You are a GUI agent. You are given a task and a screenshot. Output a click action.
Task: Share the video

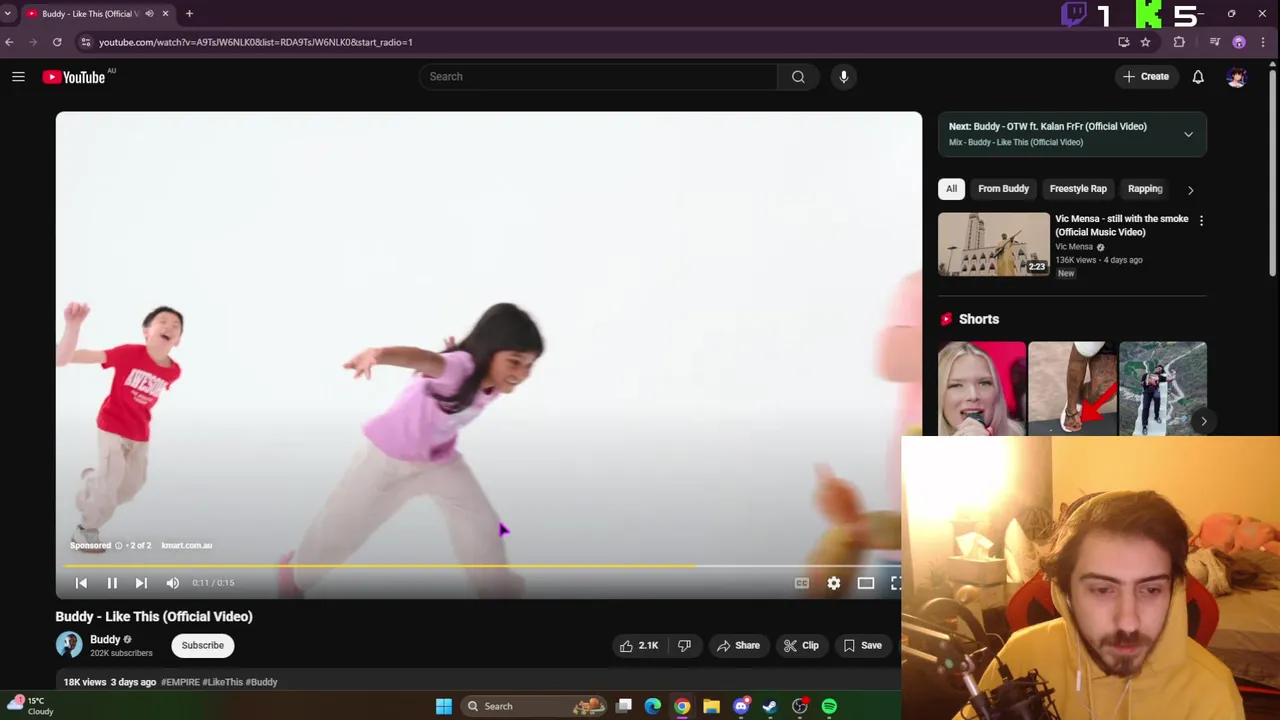click(x=738, y=646)
